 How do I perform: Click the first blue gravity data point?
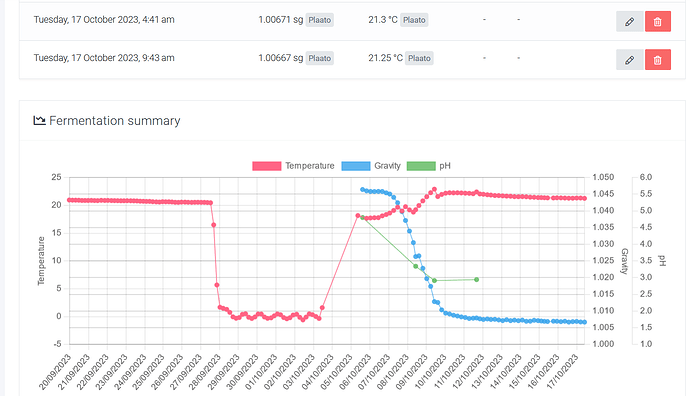[x=363, y=190]
